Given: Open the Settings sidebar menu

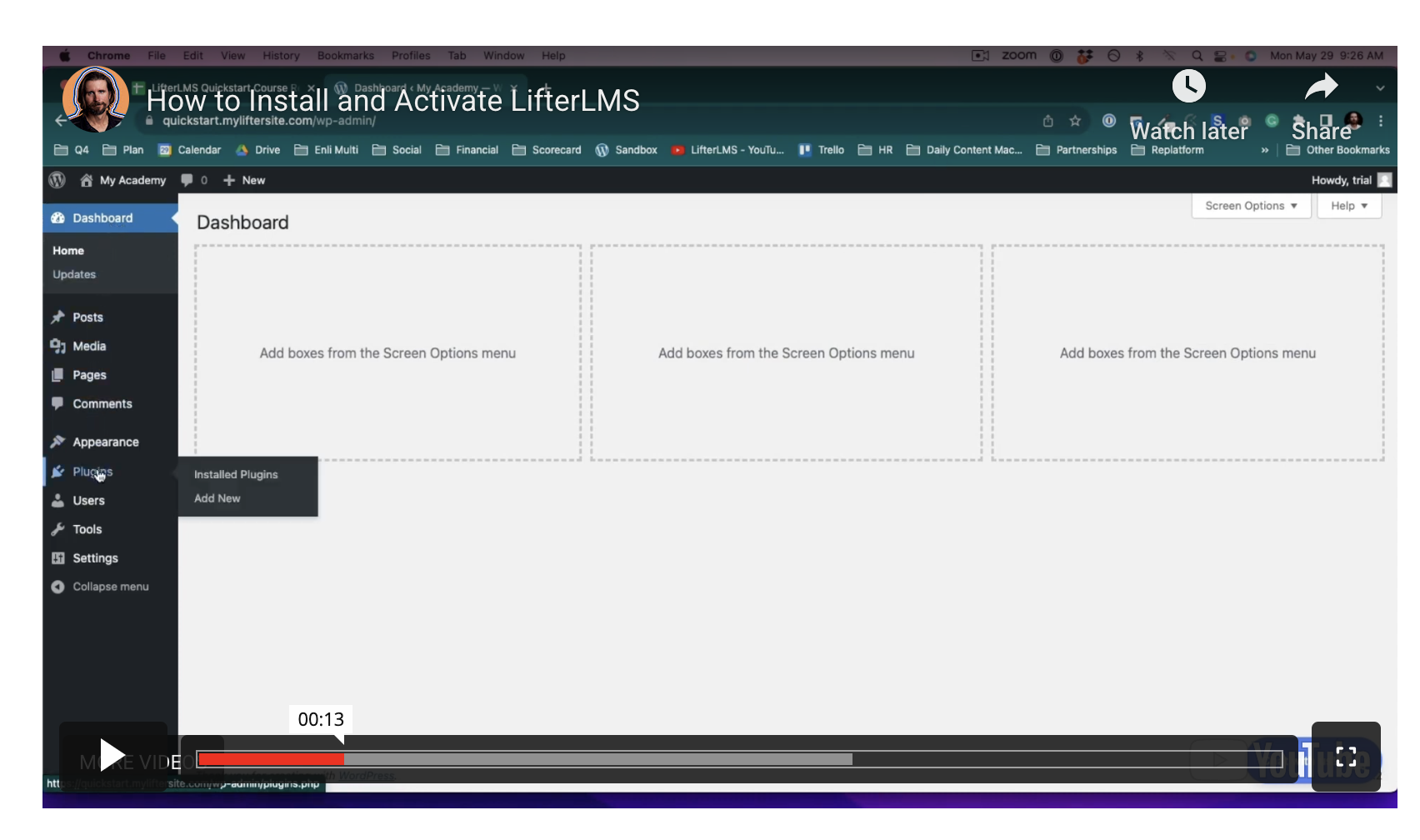Looking at the screenshot, I should coord(95,558).
